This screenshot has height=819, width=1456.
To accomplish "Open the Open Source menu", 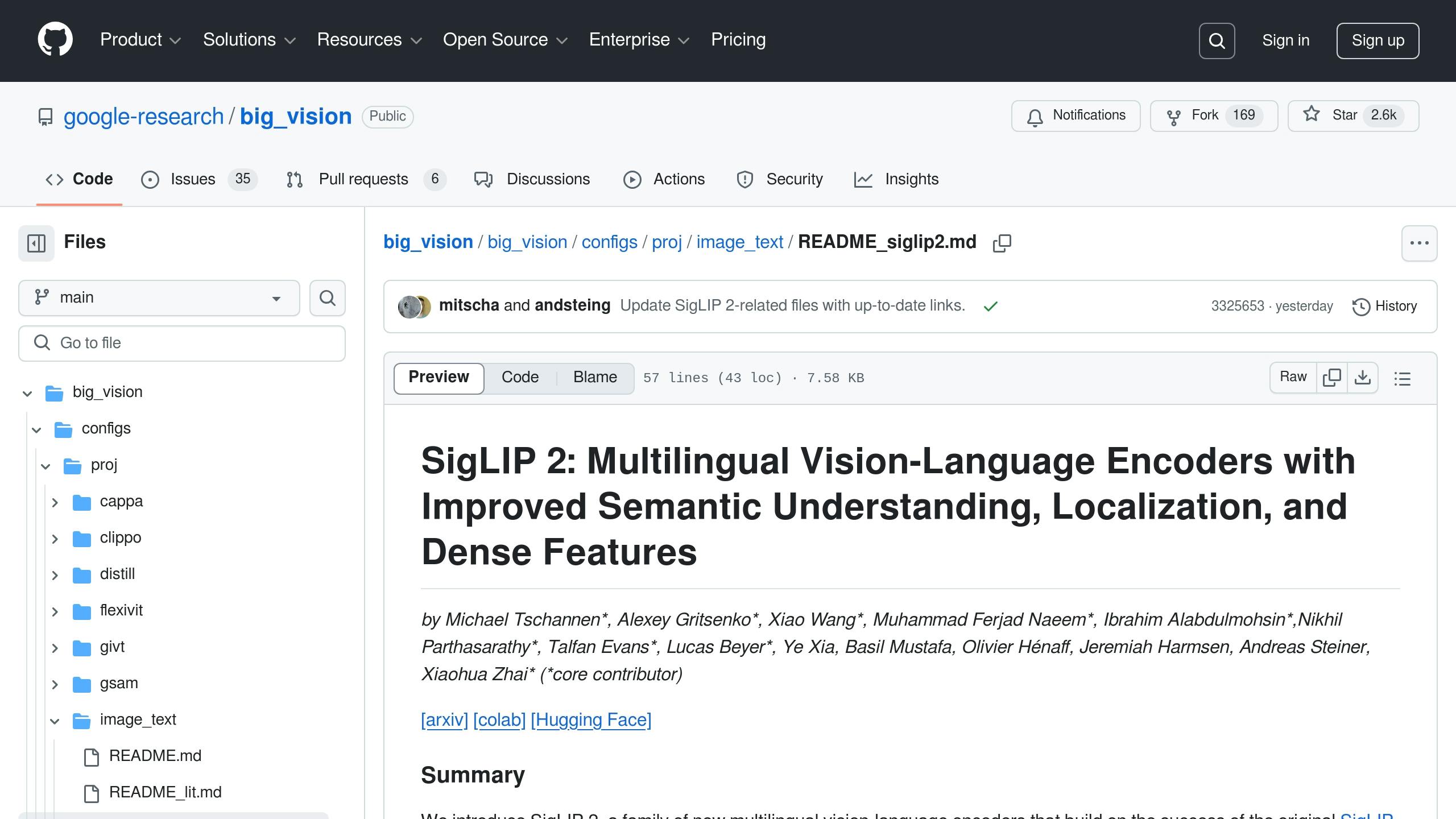I will coord(505,40).
